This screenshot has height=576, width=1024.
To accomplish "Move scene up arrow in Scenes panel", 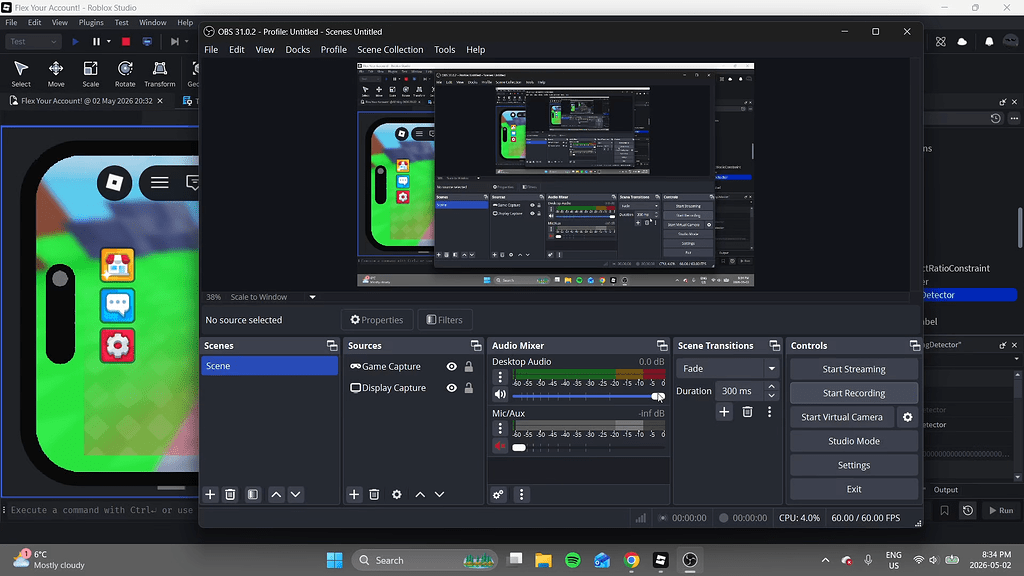I will (x=276, y=494).
